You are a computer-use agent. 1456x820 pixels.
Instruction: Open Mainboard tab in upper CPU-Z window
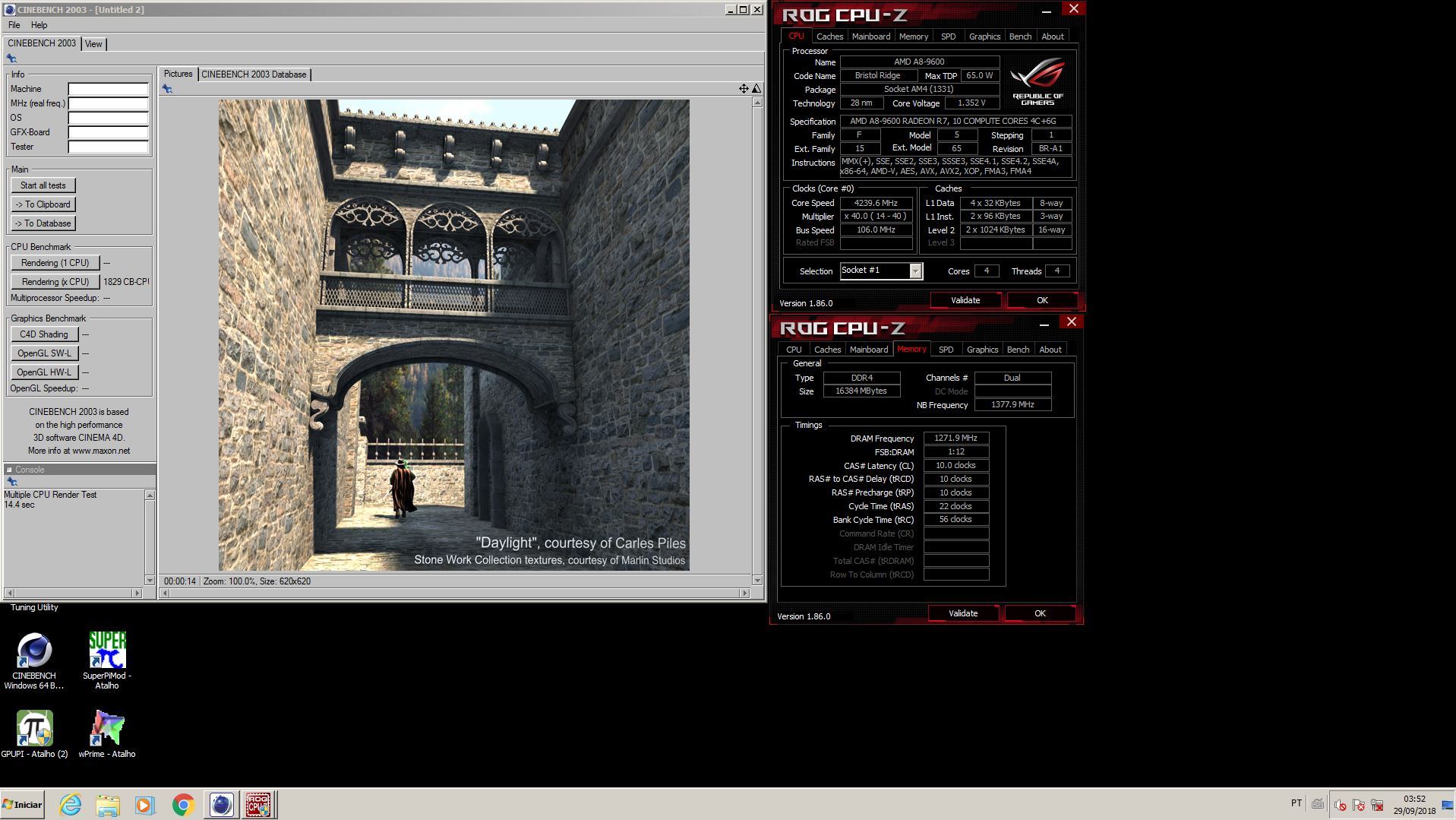pos(871,36)
